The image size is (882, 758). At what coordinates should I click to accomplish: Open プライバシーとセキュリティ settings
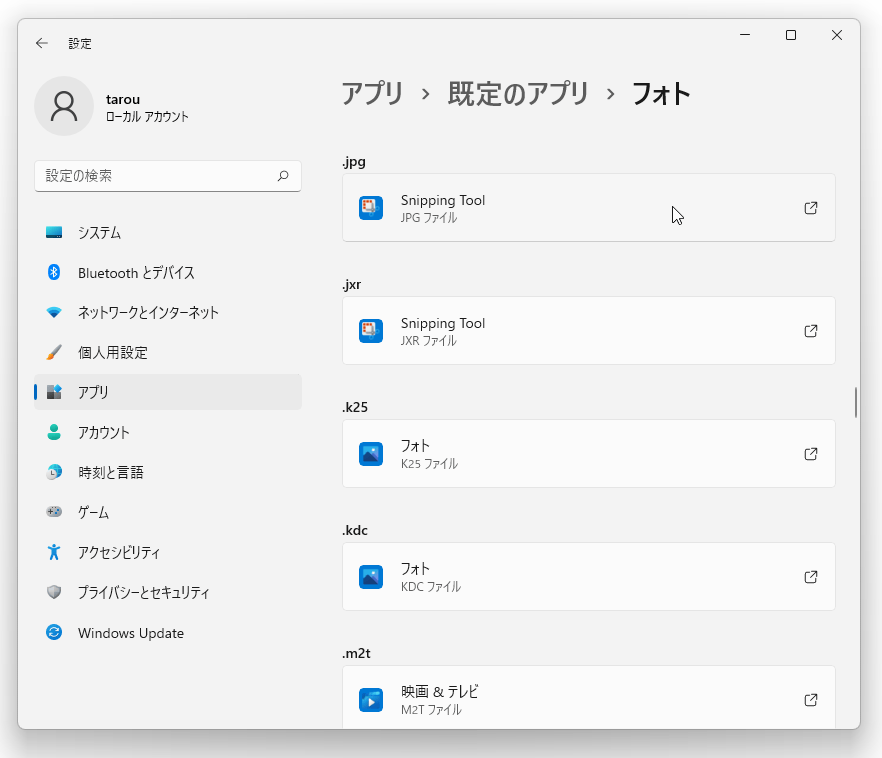(x=168, y=592)
